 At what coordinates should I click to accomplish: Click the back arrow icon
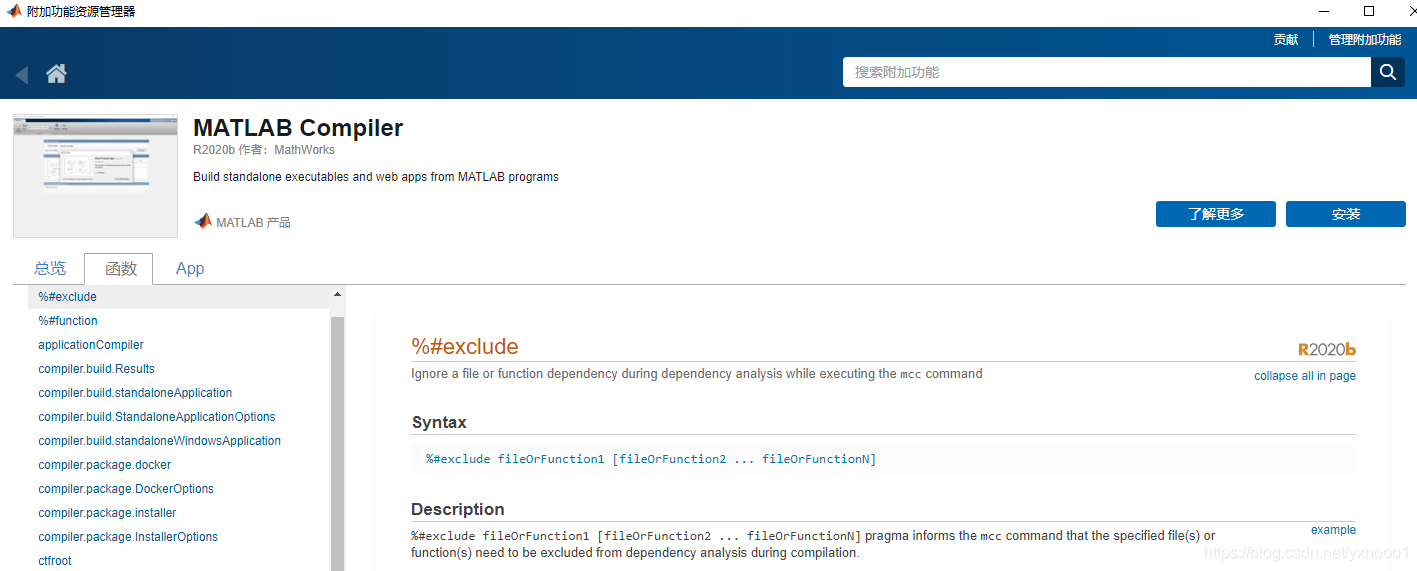click(22, 74)
